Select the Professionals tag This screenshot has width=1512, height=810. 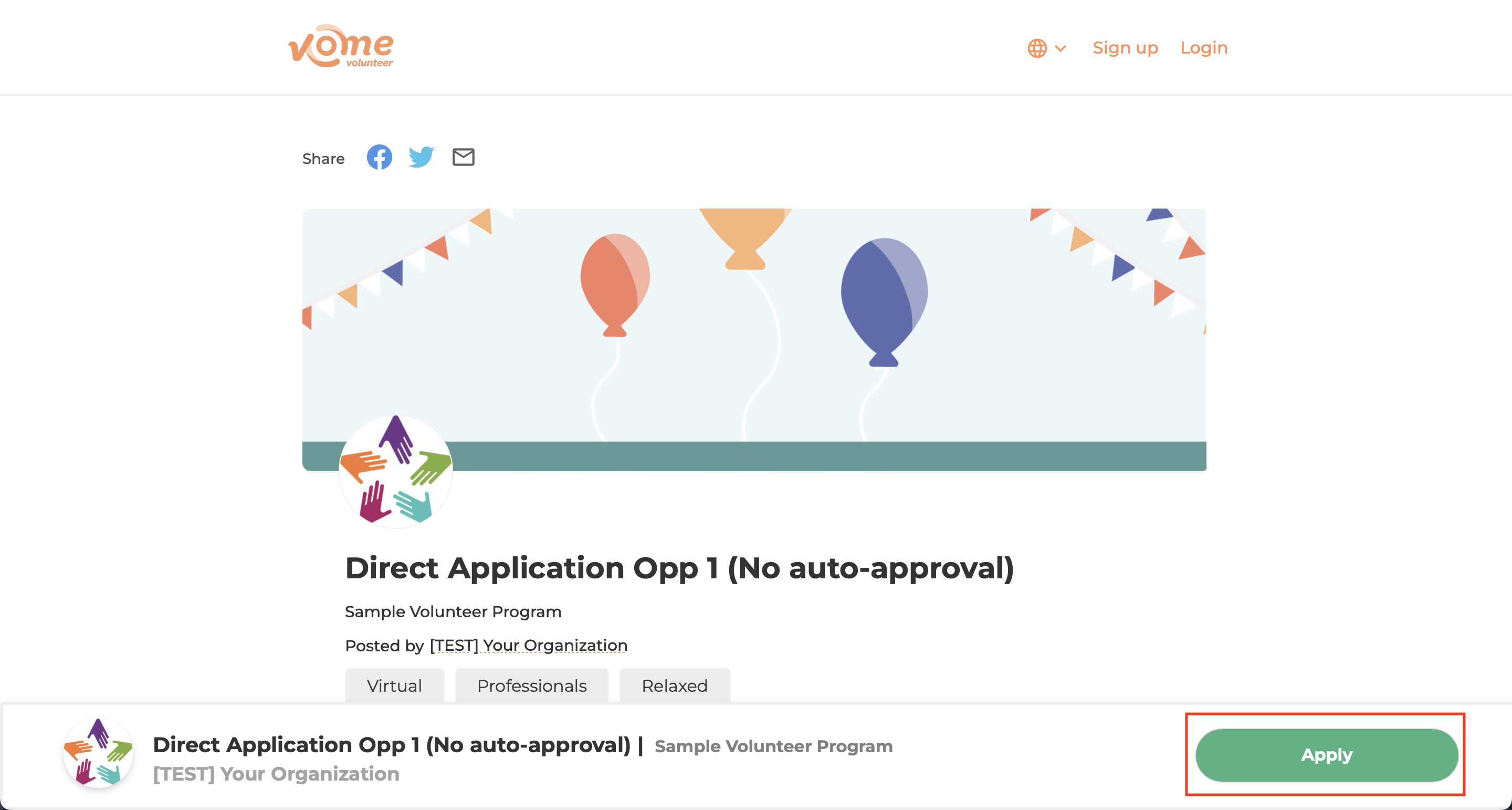click(x=532, y=686)
